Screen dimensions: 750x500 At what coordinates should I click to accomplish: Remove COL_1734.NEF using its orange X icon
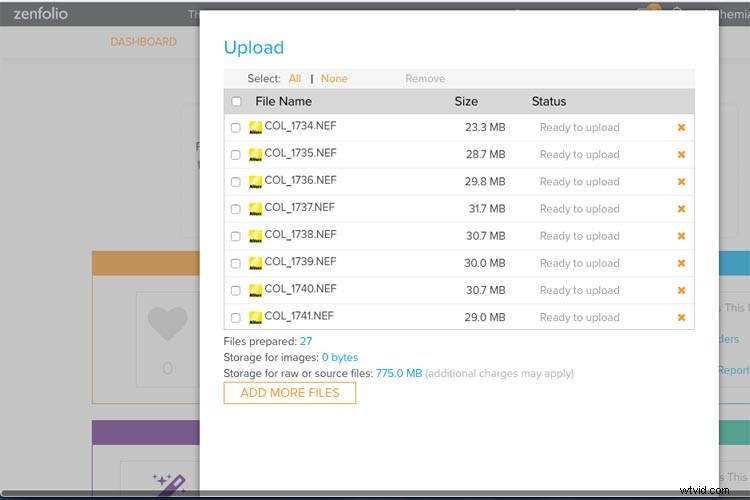click(x=681, y=127)
